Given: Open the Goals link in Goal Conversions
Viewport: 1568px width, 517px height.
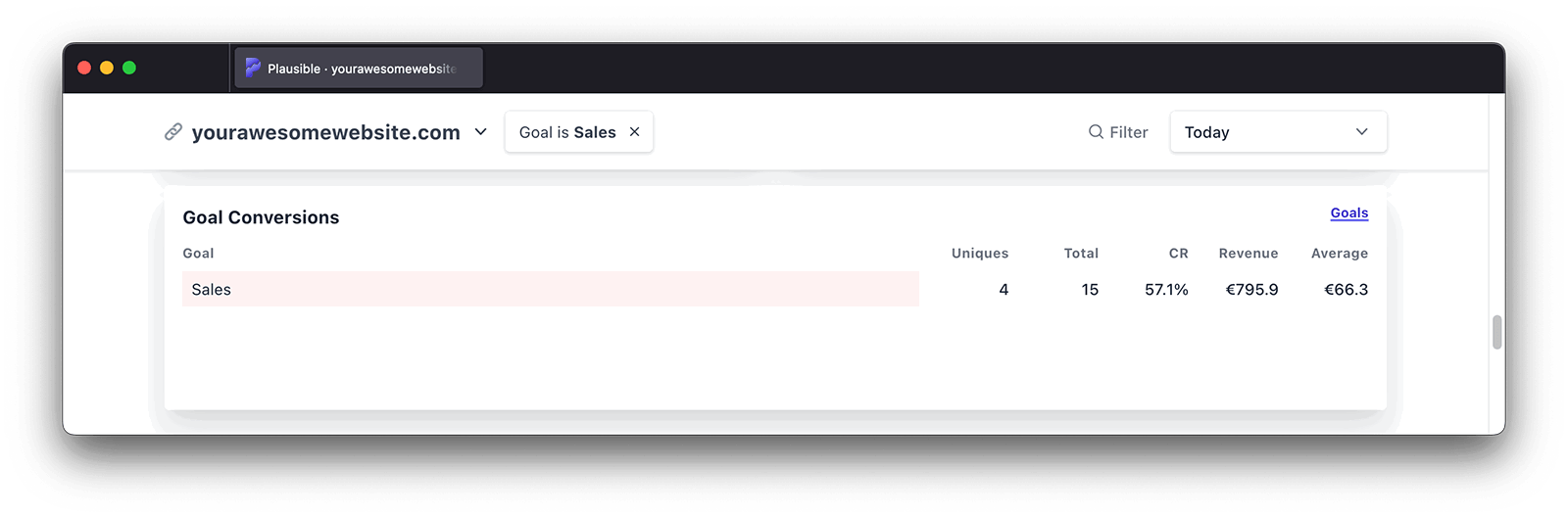Looking at the screenshot, I should tap(1348, 213).
